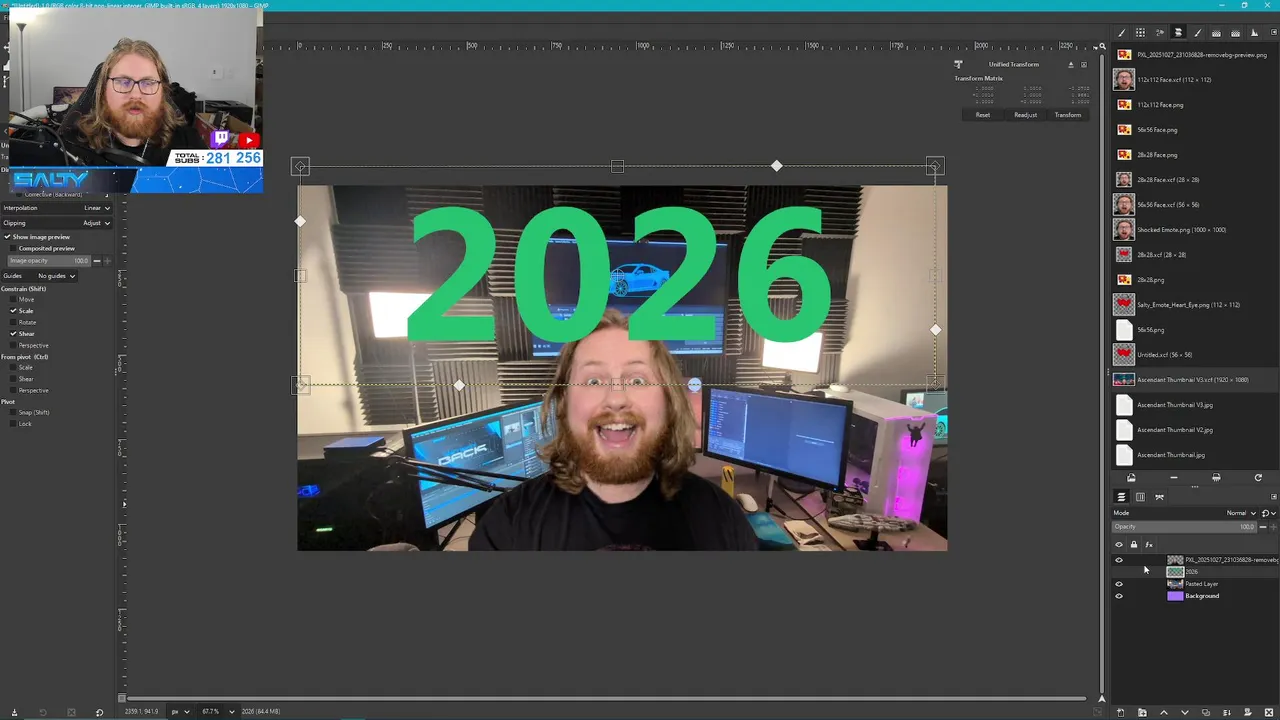Screen dimensions: 1280x720
Task: Click the zoom-on-resize icon at ruler corner
Action: point(1101,46)
